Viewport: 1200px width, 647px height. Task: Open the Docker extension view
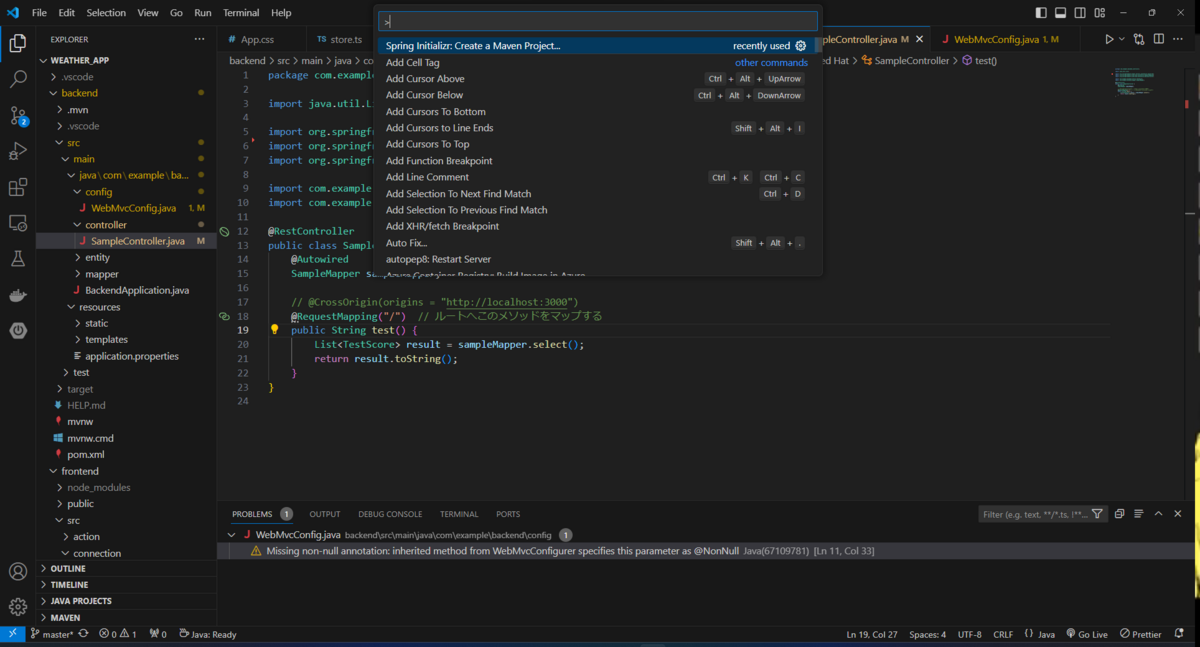pyautogui.click(x=17, y=294)
